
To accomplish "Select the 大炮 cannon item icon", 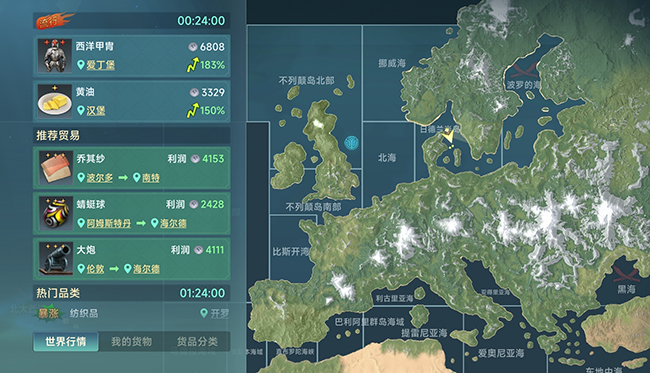I will (56, 259).
